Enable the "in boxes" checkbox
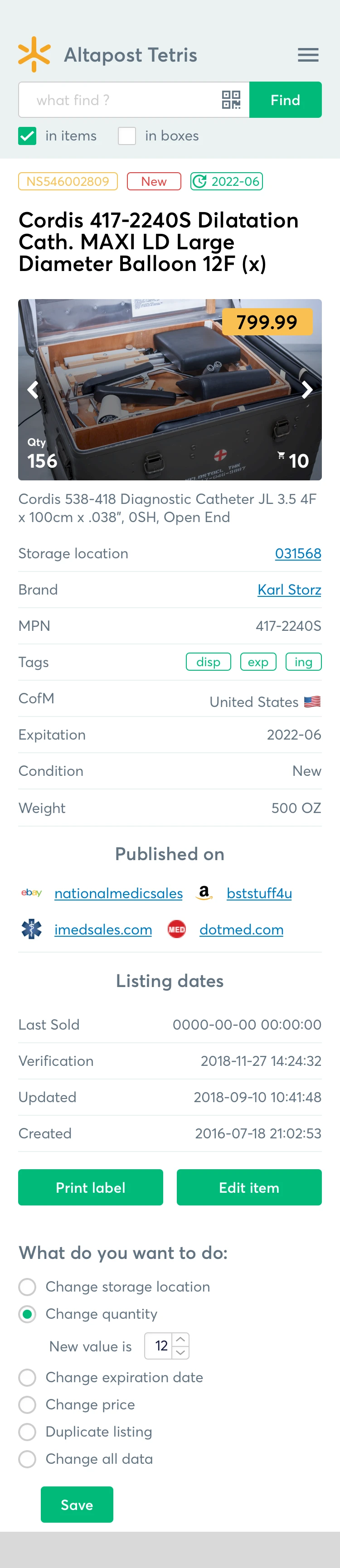 coord(127,136)
